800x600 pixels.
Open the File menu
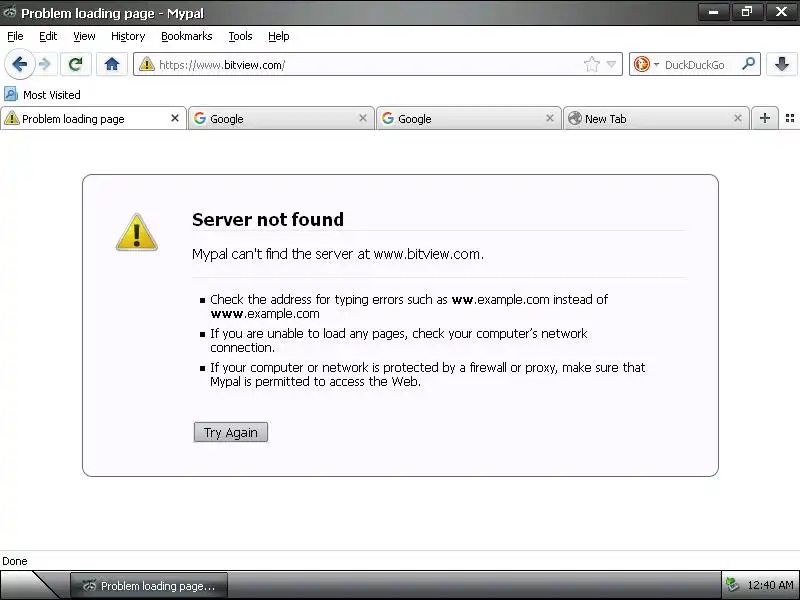[x=15, y=36]
